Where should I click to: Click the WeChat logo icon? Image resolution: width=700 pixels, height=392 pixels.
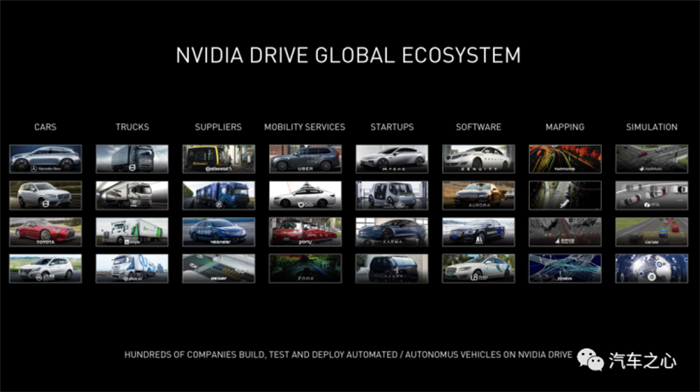[590, 360]
